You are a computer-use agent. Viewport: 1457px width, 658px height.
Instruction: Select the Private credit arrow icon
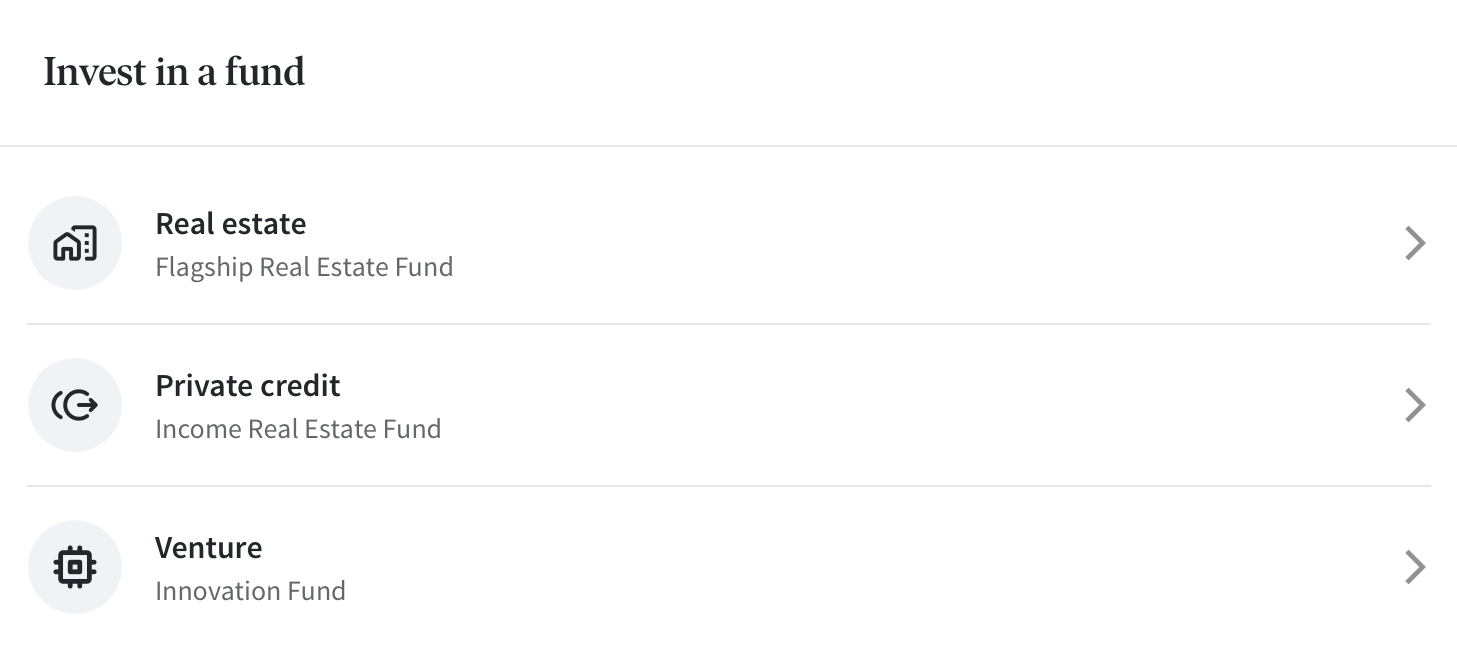(75, 405)
